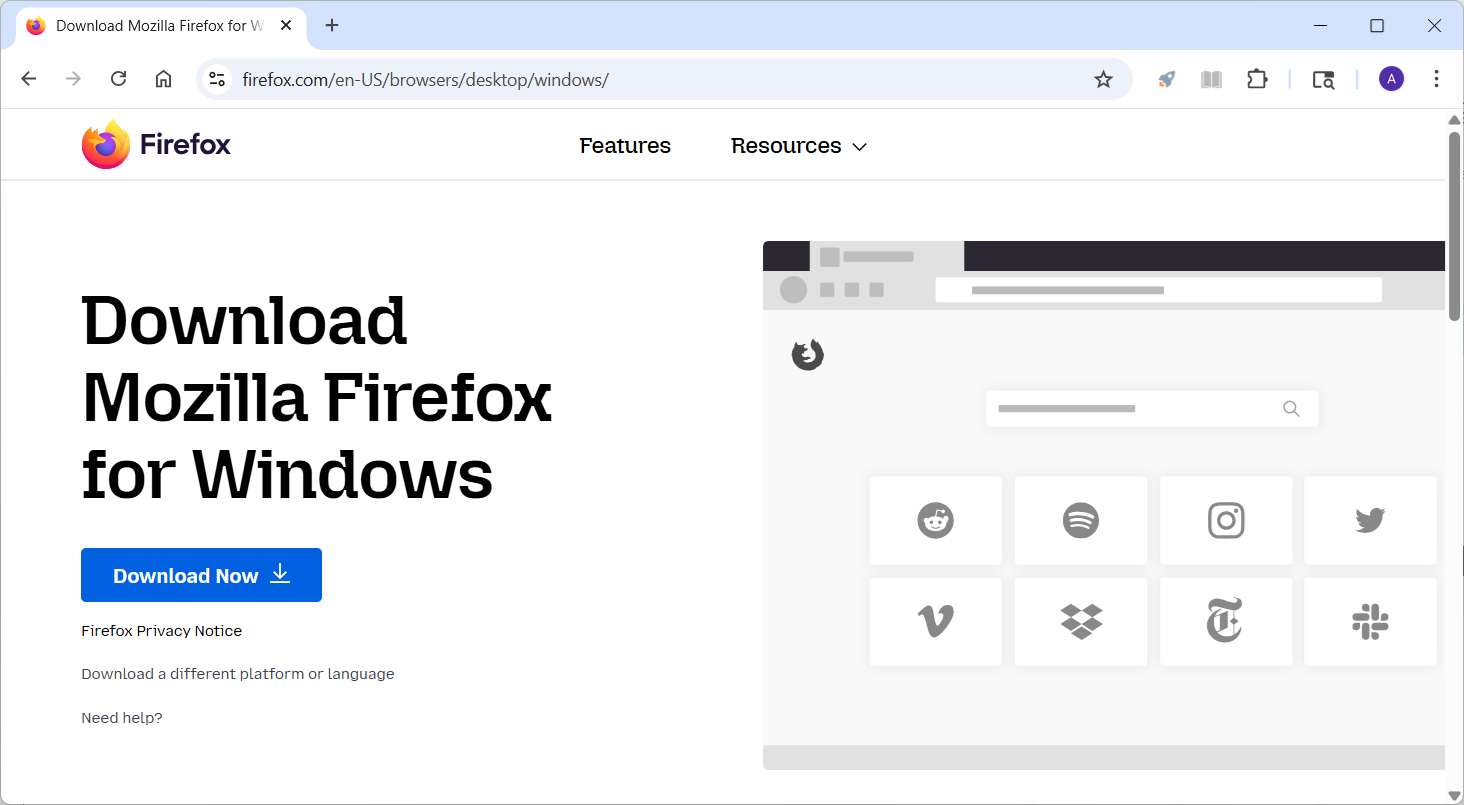Open the Need help? link

point(122,718)
